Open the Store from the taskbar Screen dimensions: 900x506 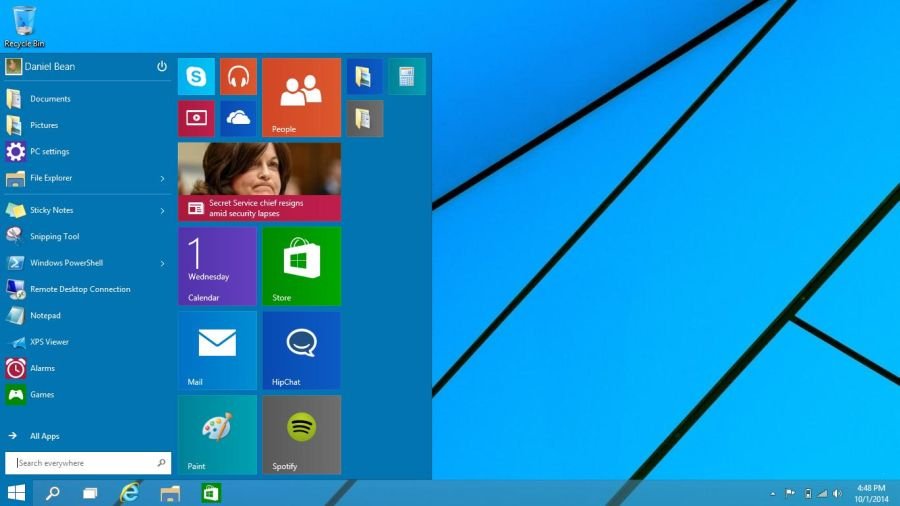click(x=211, y=493)
